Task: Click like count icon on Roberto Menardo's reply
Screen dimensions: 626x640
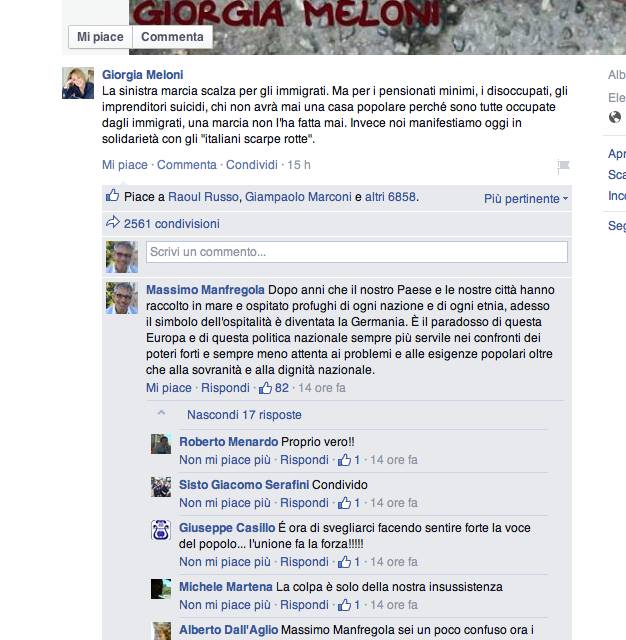Action: [344, 460]
